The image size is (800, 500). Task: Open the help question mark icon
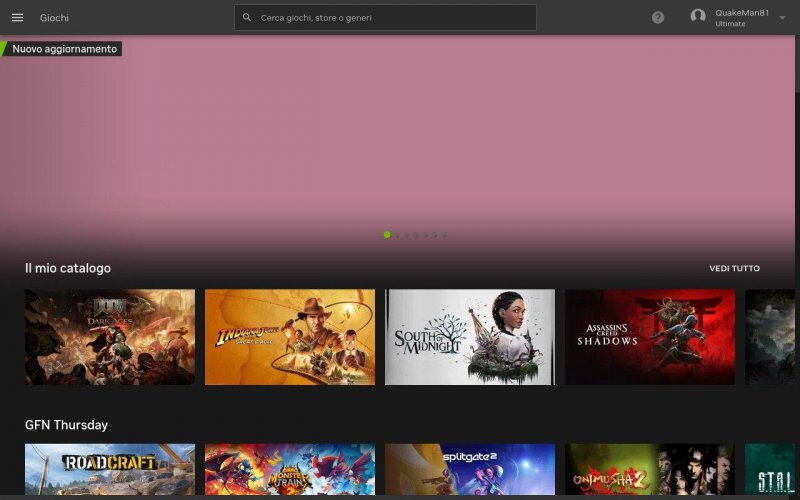point(658,18)
